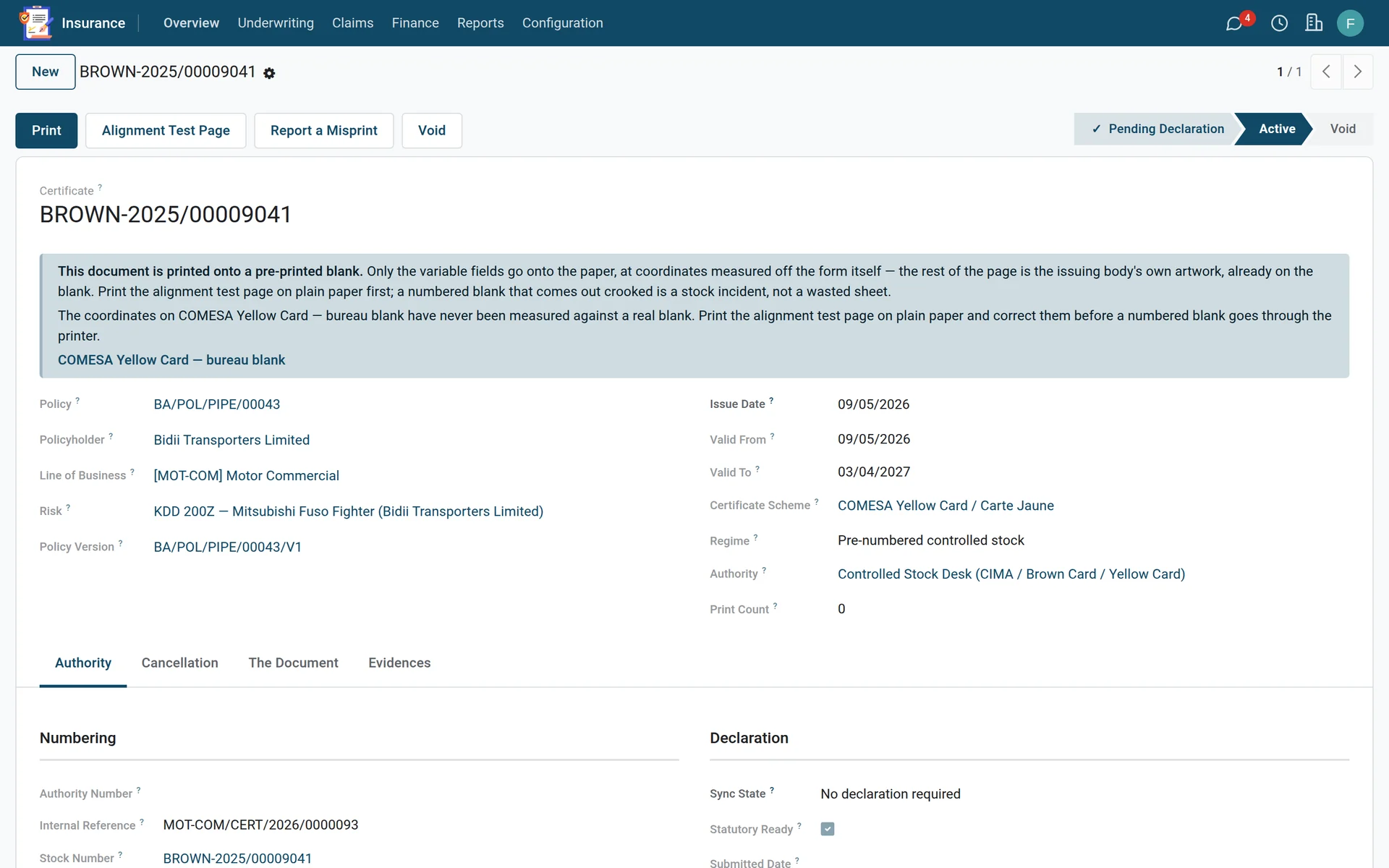Select the Active status stage
This screenshot has width=1389, height=868.
pos(1277,129)
